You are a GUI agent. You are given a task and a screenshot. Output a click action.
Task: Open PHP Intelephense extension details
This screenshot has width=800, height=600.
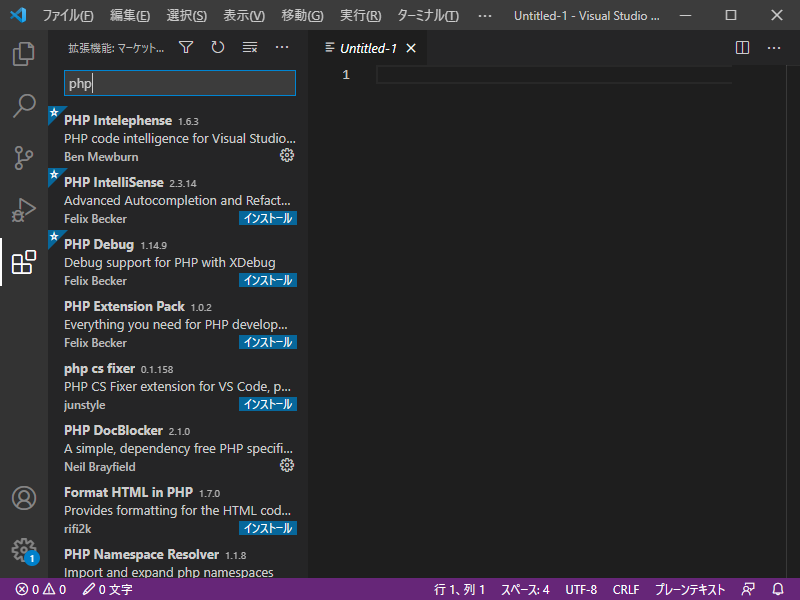178,138
